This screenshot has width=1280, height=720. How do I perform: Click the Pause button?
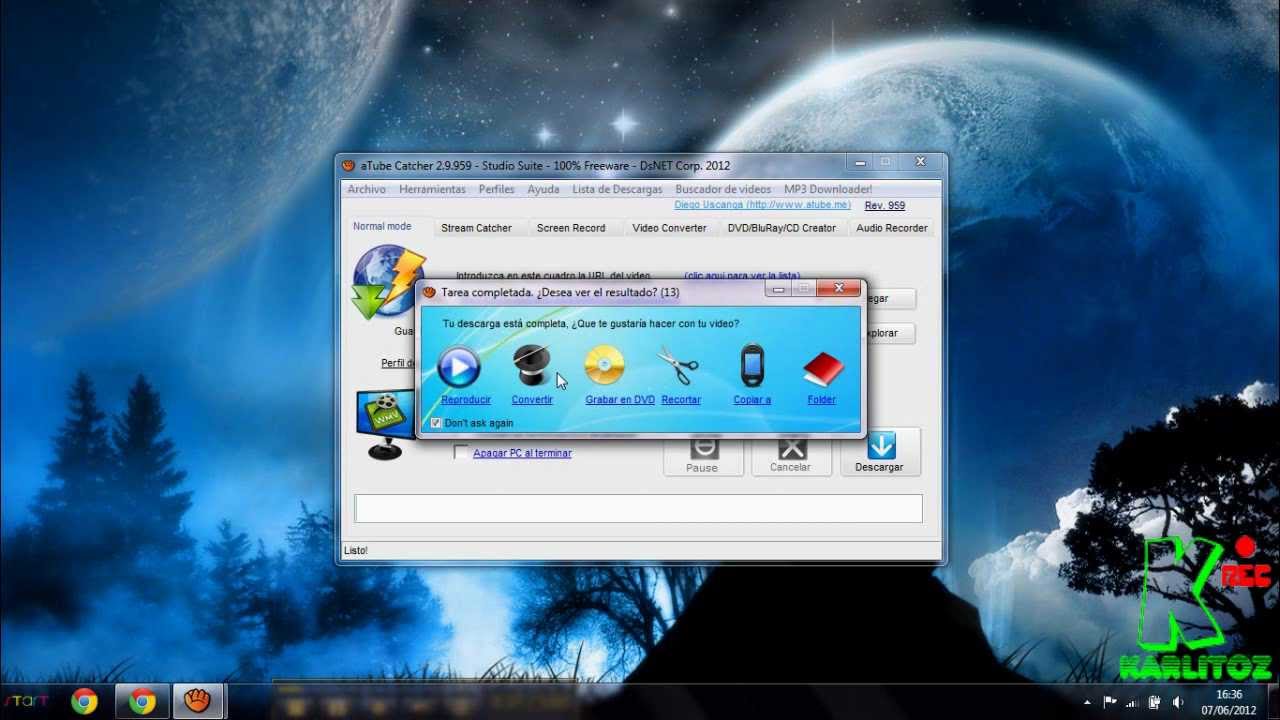(703, 456)
